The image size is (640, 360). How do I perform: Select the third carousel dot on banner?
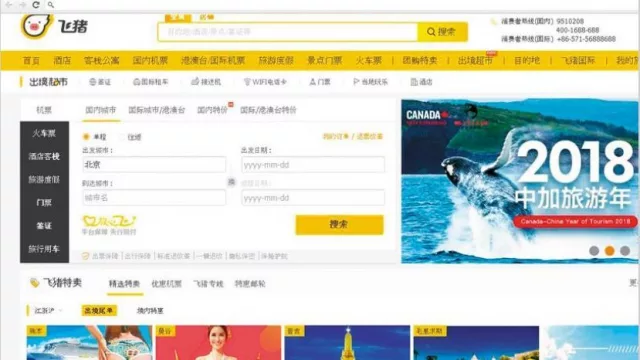point(625,251)
